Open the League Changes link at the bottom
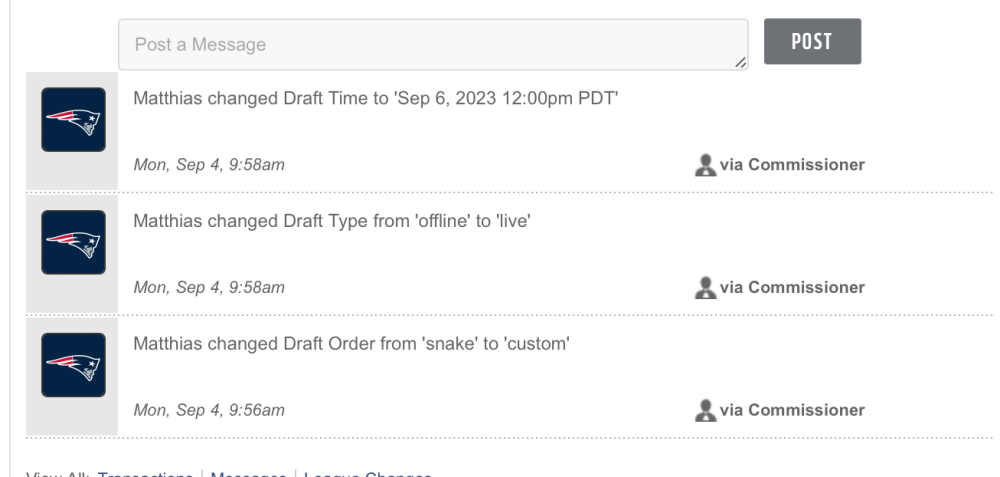Image resolution: width=1000 pixels, height=477 pixels. (x=368, y=475)
